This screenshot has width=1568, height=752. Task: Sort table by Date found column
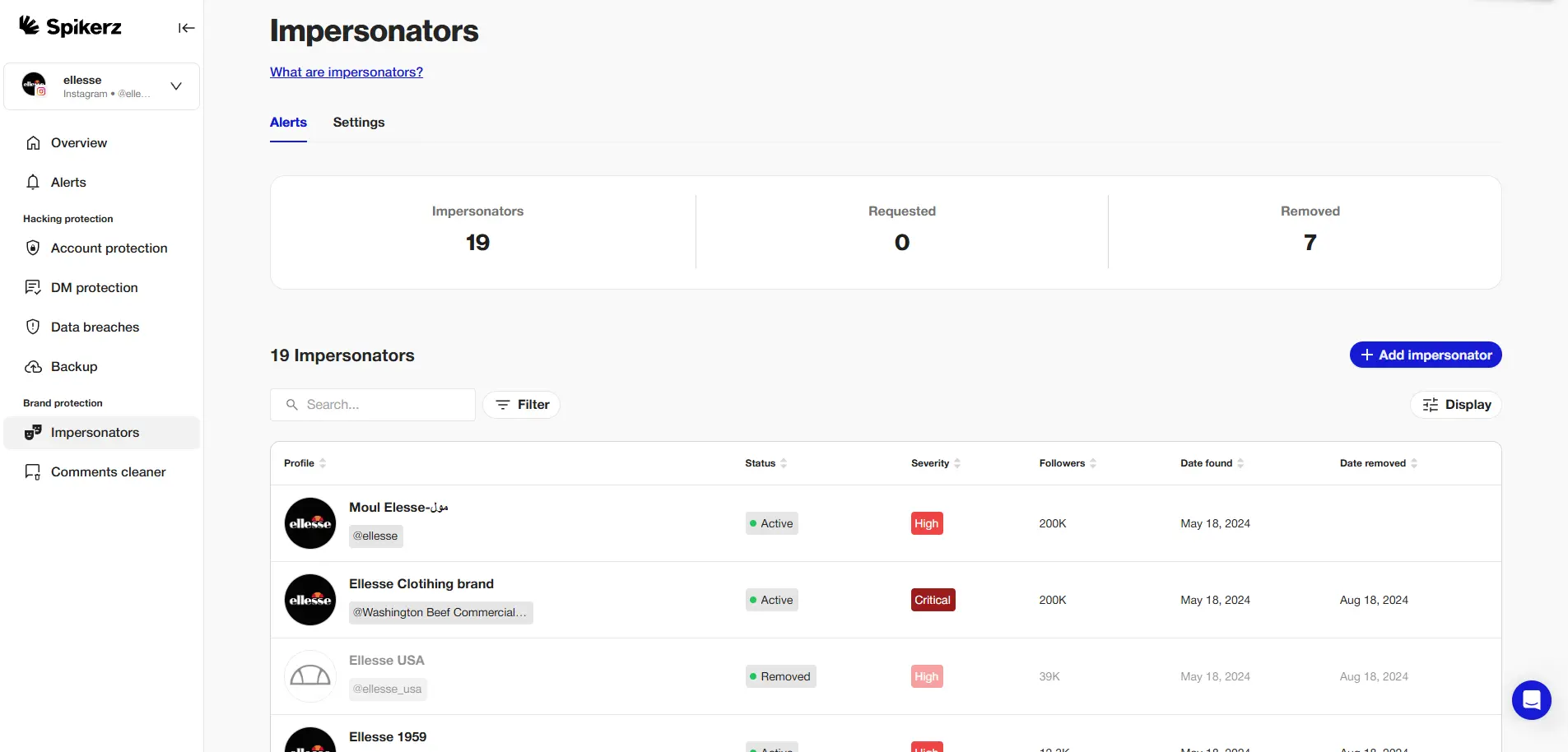coord(1212,463)
